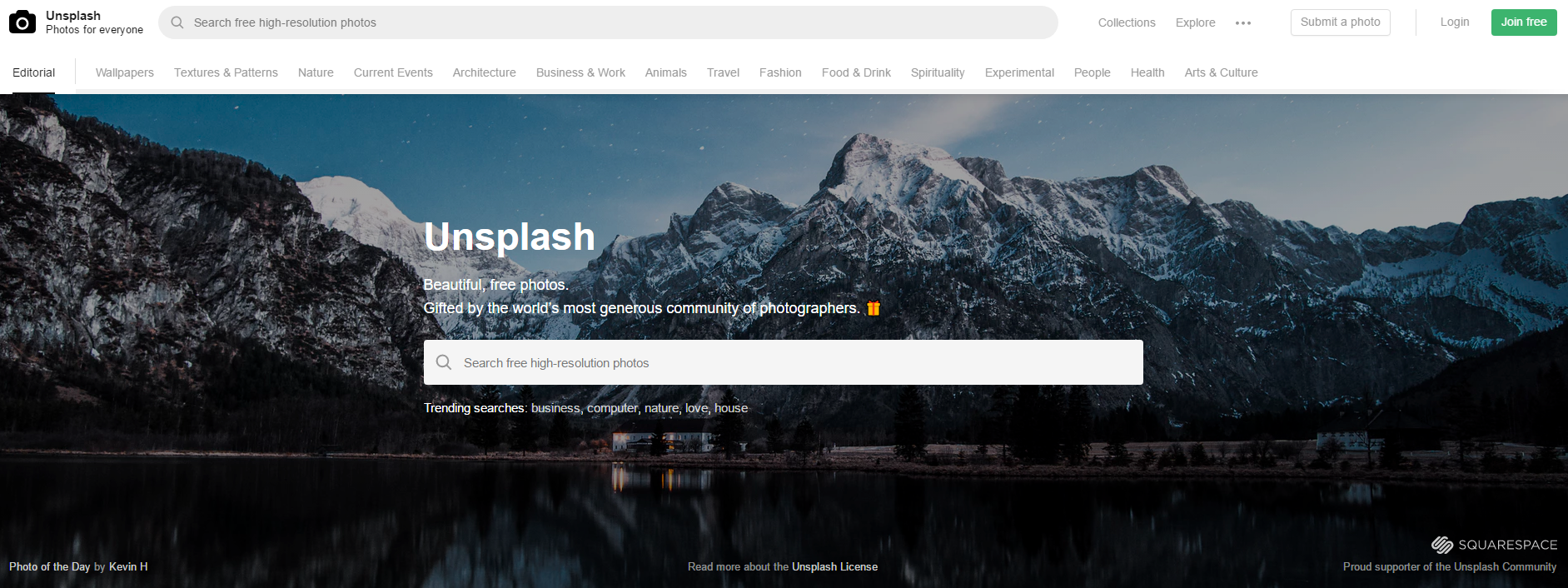Open the three-dots more menu
The width and height of the screenshot is (1568, 588).
pyautogui.click(x=1243, y=23)
